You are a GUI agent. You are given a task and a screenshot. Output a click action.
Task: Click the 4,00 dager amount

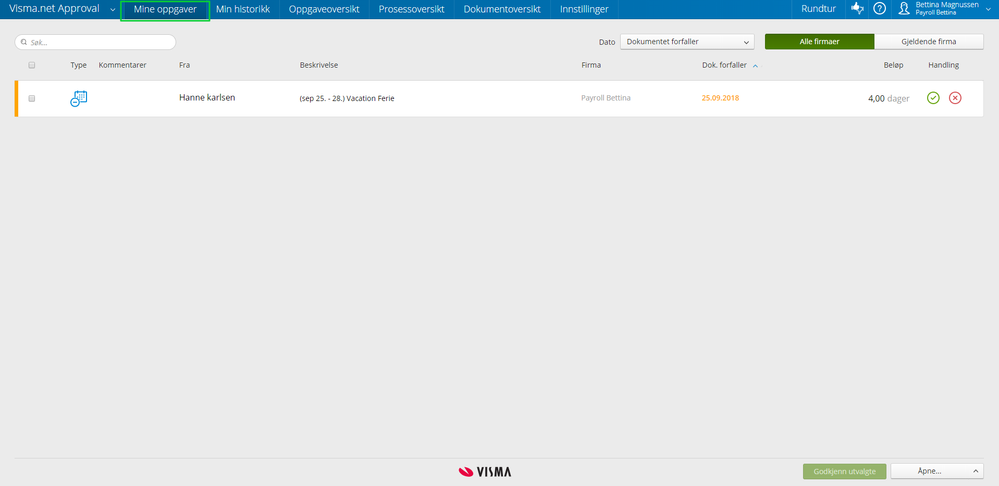889,98
